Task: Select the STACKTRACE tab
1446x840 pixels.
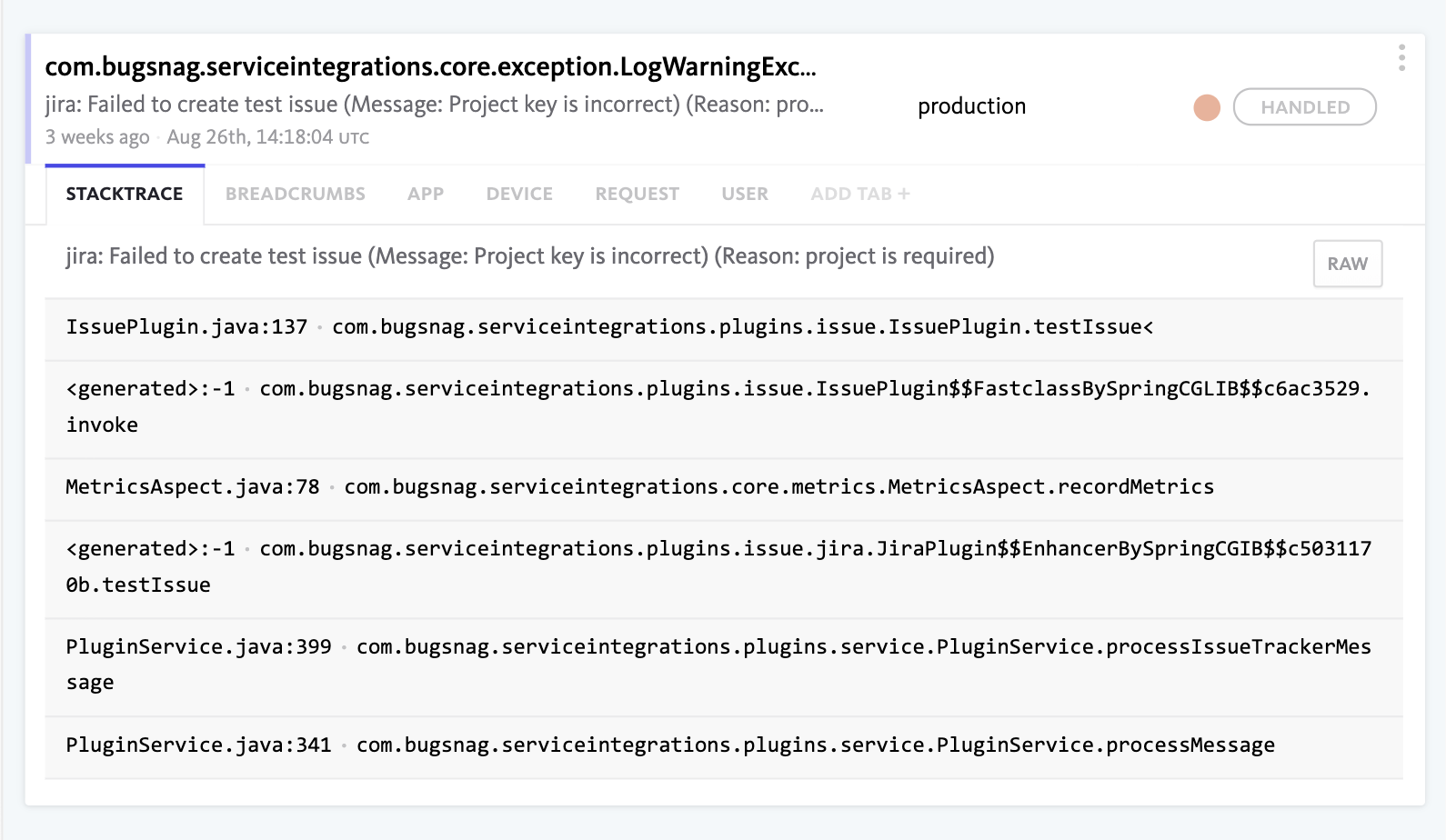Action: click(125, 194)
